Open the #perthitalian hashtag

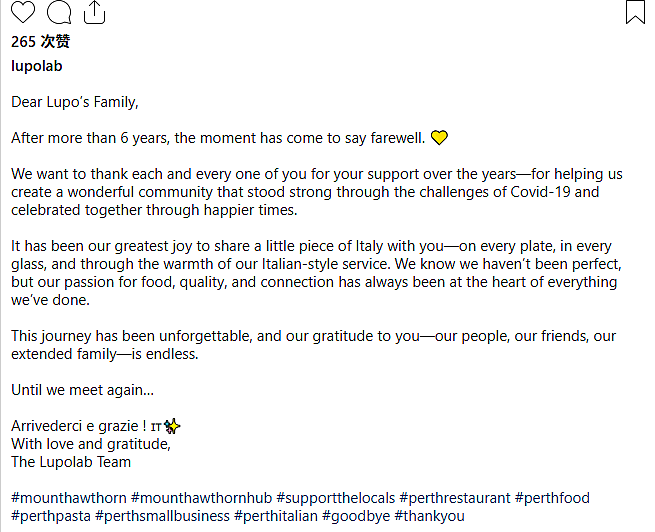(276, 516)
